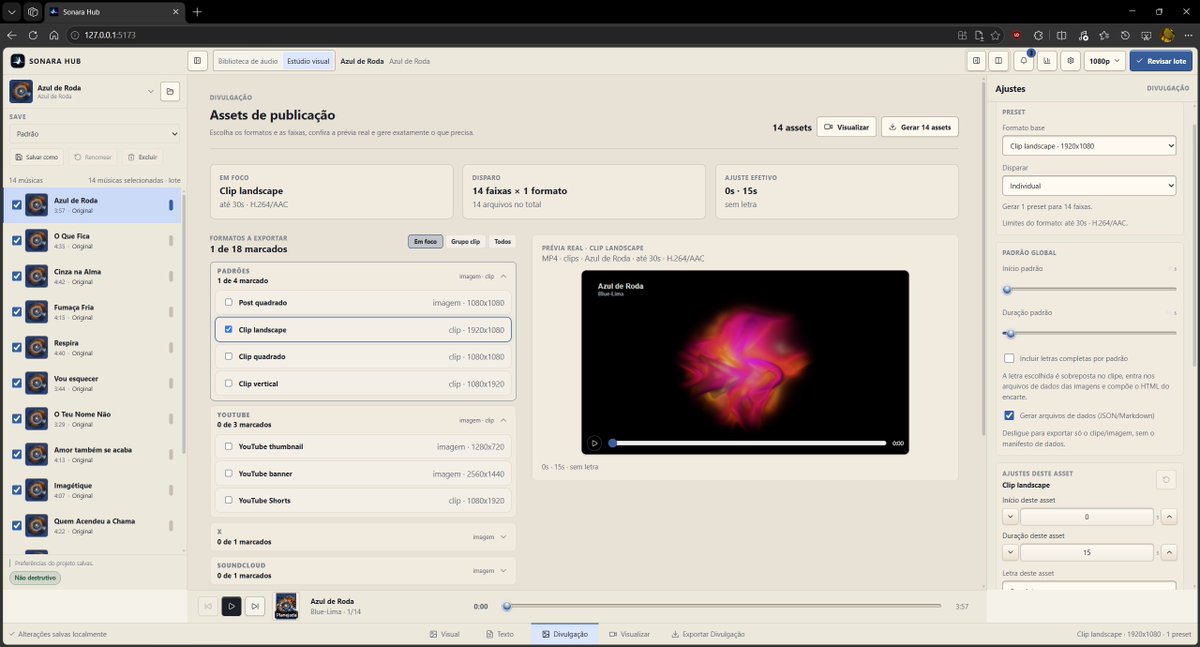Screen dimensions: 1200x647
Task: Collapse the Padrões format group
Action: coord(503,275)
